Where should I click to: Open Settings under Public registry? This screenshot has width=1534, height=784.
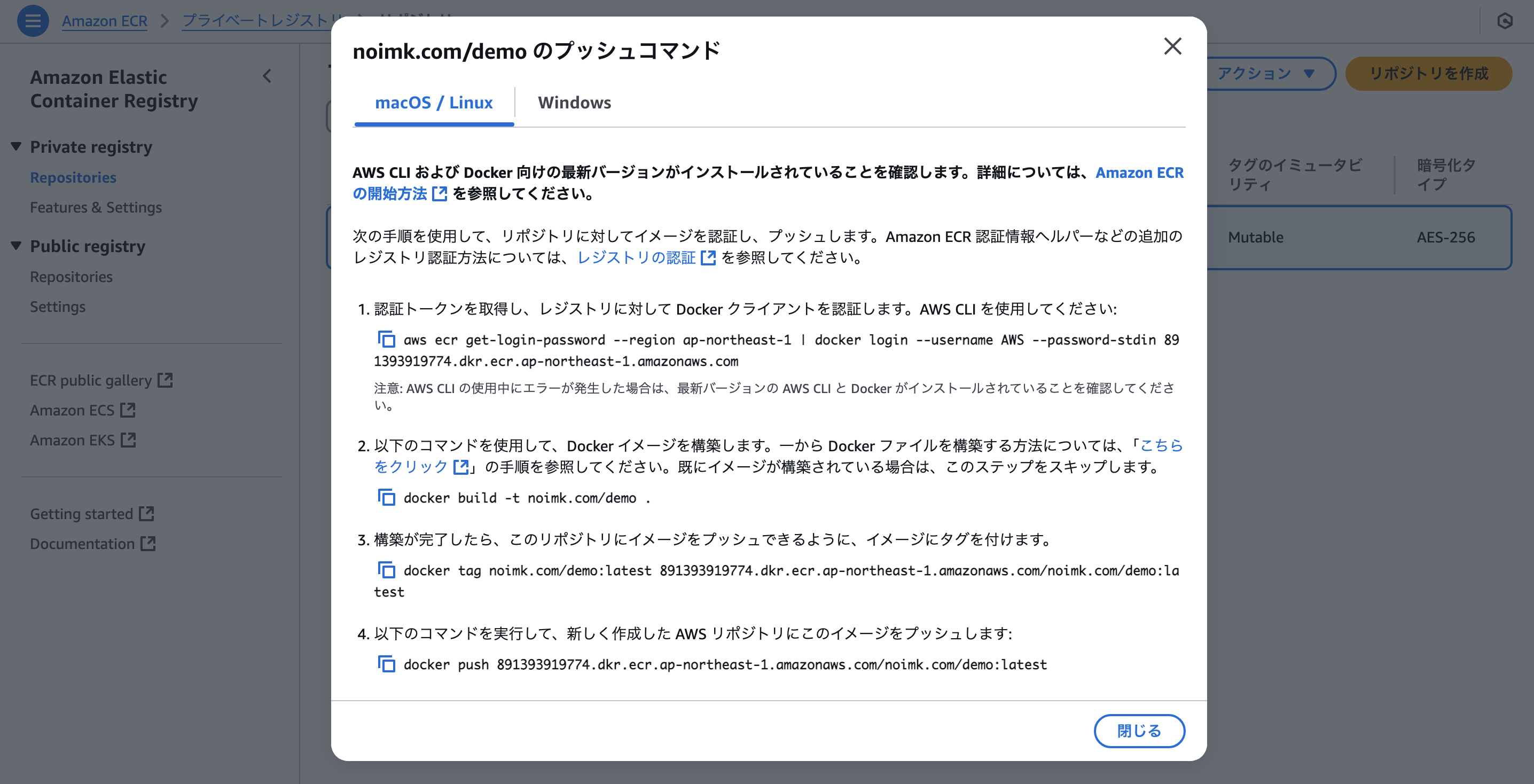pyautogui.click(x=58, y=307)
